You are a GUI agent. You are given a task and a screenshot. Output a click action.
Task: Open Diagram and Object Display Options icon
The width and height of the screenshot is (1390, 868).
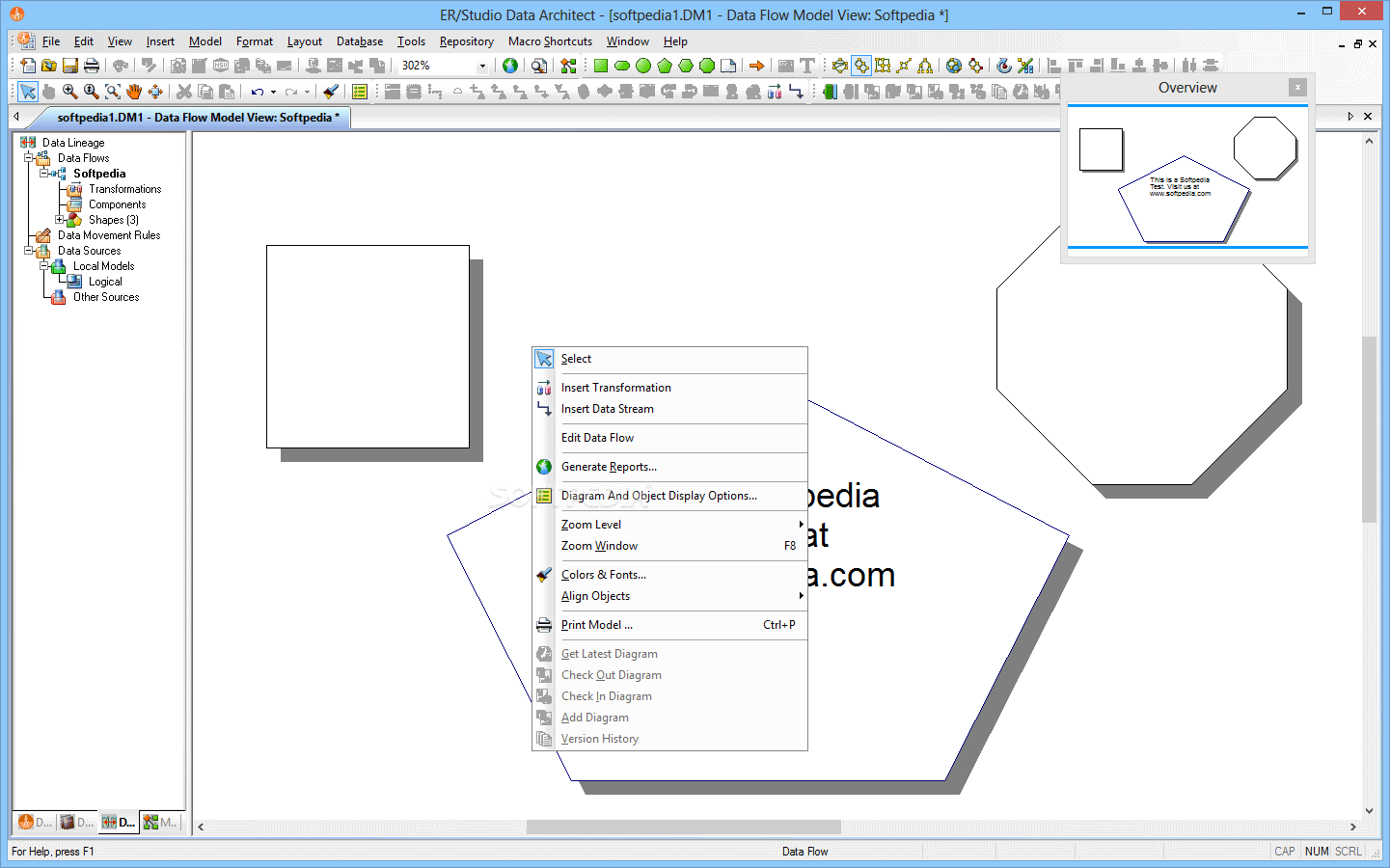coord(360,92)
